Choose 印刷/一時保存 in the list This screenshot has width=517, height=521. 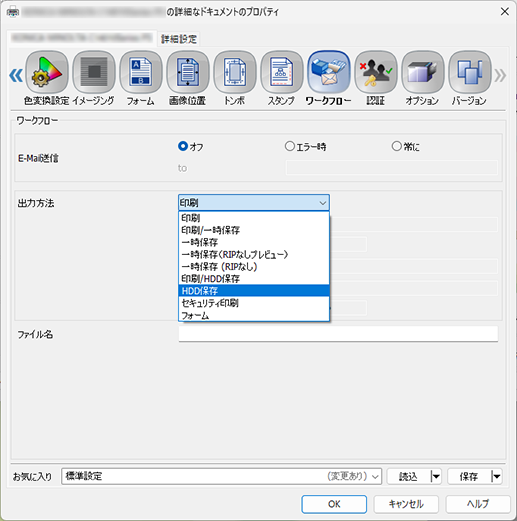coord(254,230)
